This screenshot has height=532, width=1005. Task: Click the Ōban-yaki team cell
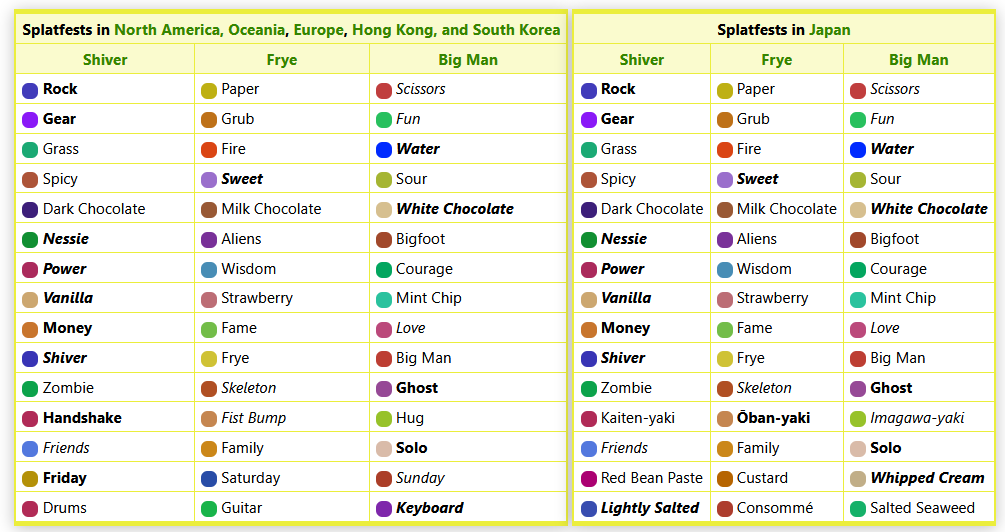coord(773,418)
